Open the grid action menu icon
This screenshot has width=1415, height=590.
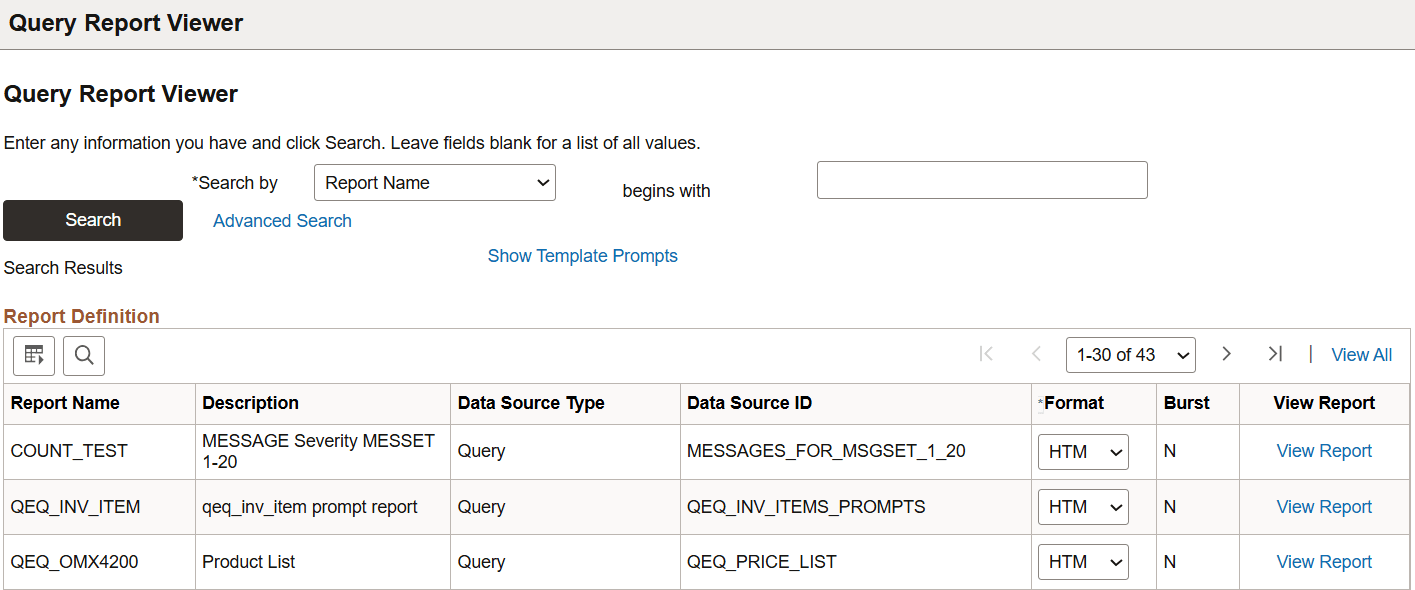[33, 355]
